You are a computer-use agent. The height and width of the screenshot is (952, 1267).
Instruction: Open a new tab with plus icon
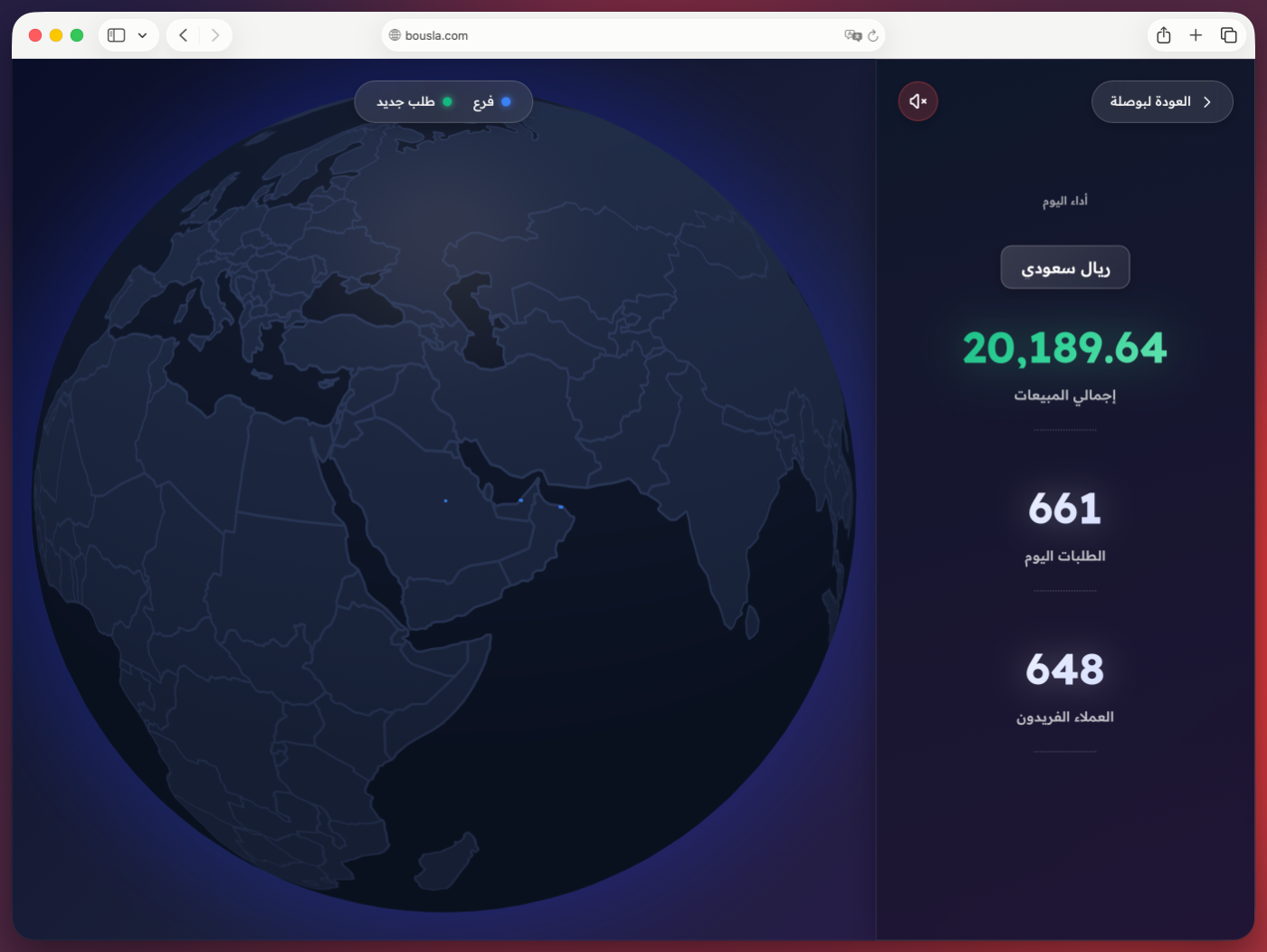[x=1196, y=35]
